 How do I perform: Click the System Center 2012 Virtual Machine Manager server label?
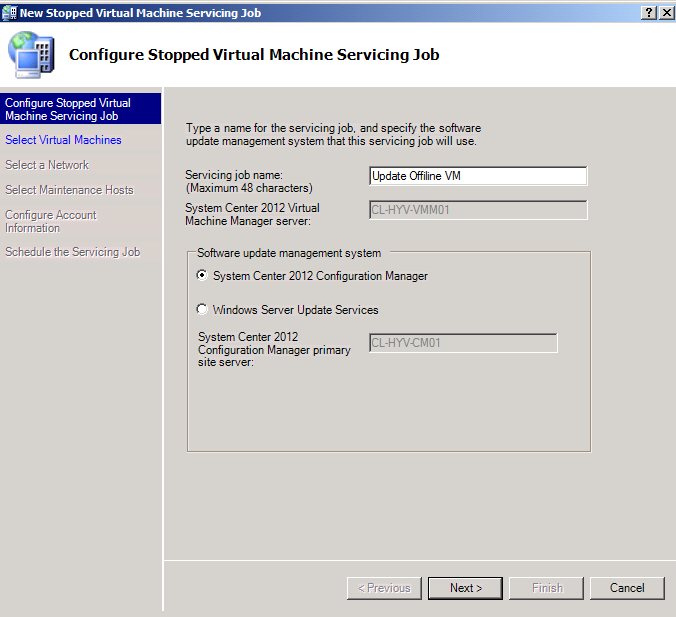253,214
